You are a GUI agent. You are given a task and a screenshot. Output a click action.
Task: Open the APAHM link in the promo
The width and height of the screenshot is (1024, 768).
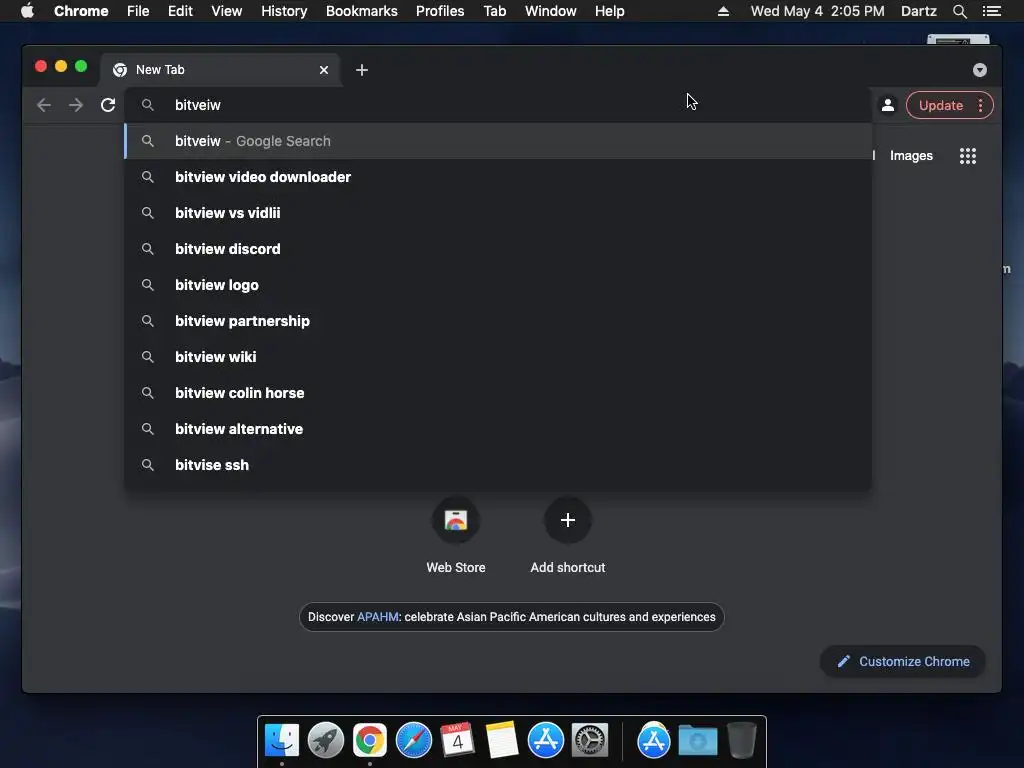(x=377, y=616)
